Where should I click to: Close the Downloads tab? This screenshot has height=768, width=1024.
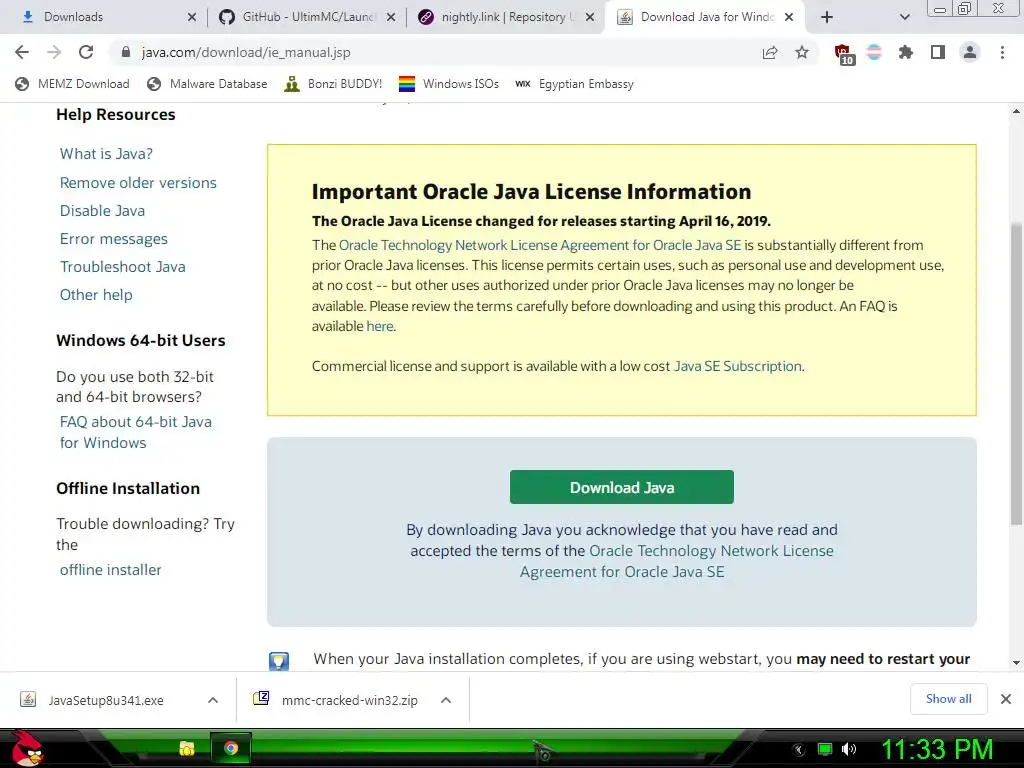click(x=191, y=17)
